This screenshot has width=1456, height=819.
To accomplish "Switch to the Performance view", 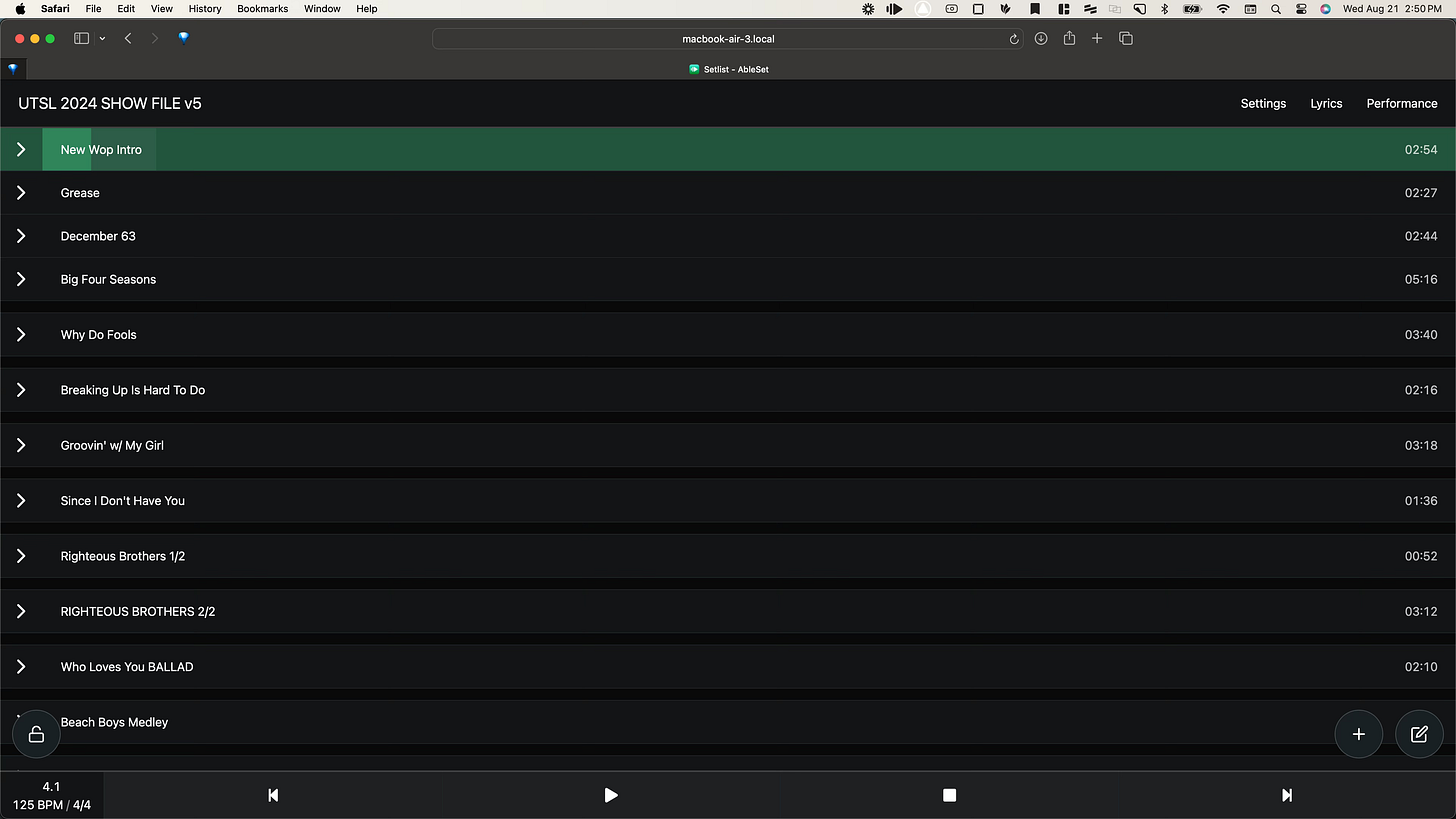I will point(1402,104).
